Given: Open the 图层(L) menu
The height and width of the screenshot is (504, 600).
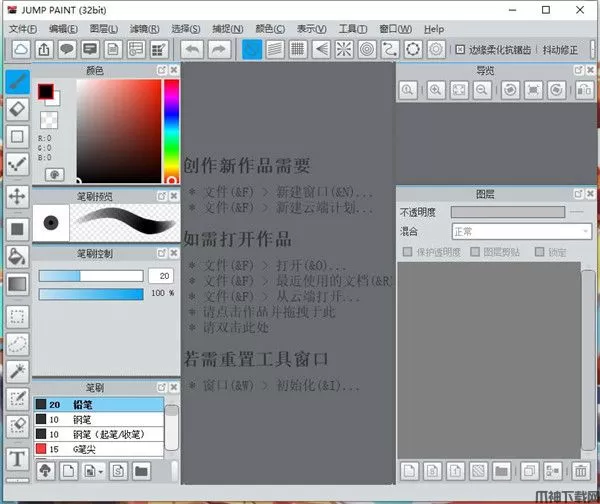Looking at the screenshot, I should (102, 29).
